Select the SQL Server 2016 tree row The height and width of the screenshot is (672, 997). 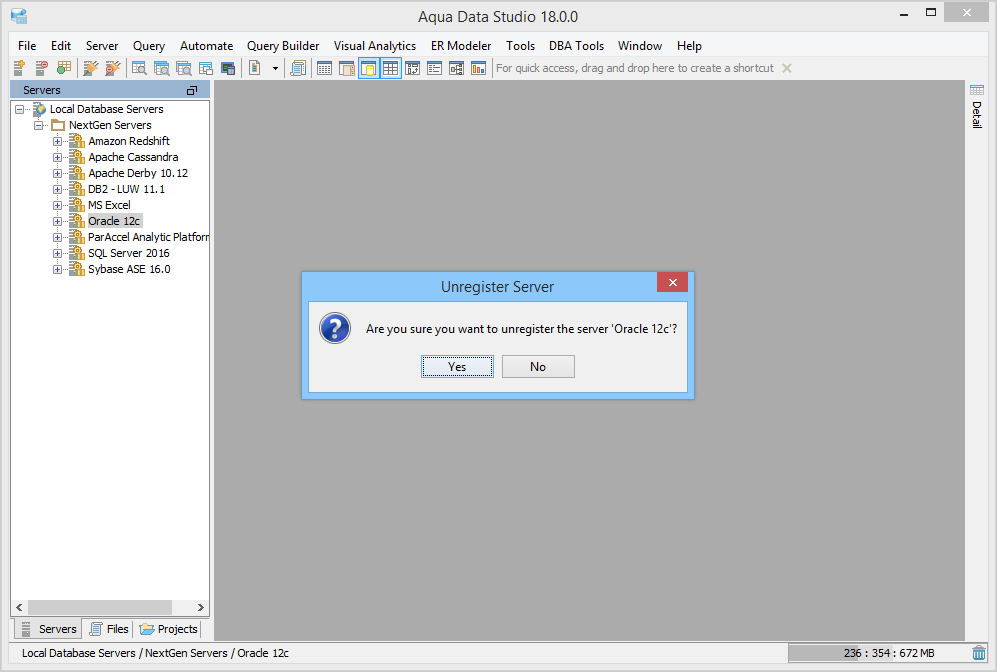(x=128, y=253)
